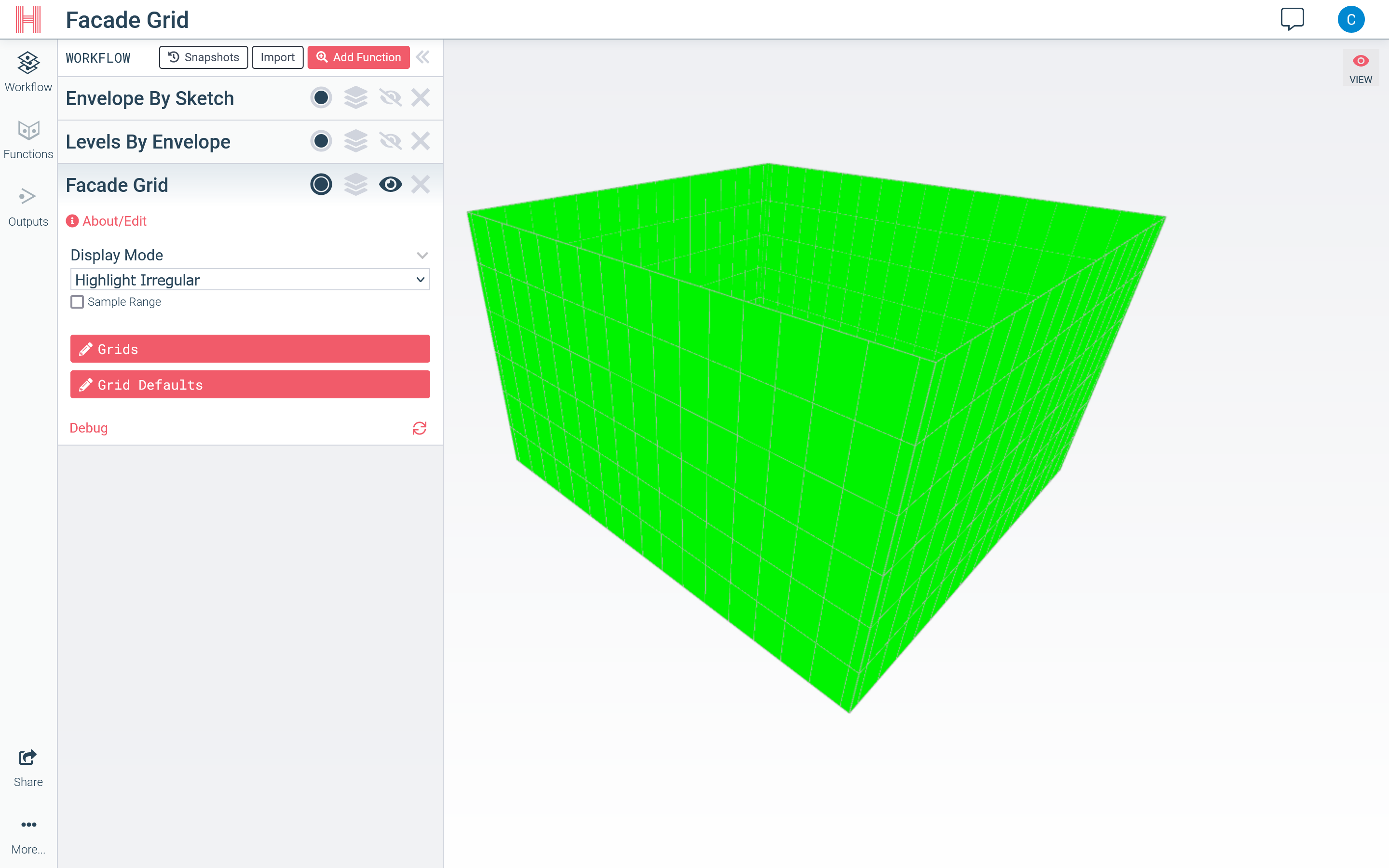Click the Debug refresh icon

click(x=419, y=428)
